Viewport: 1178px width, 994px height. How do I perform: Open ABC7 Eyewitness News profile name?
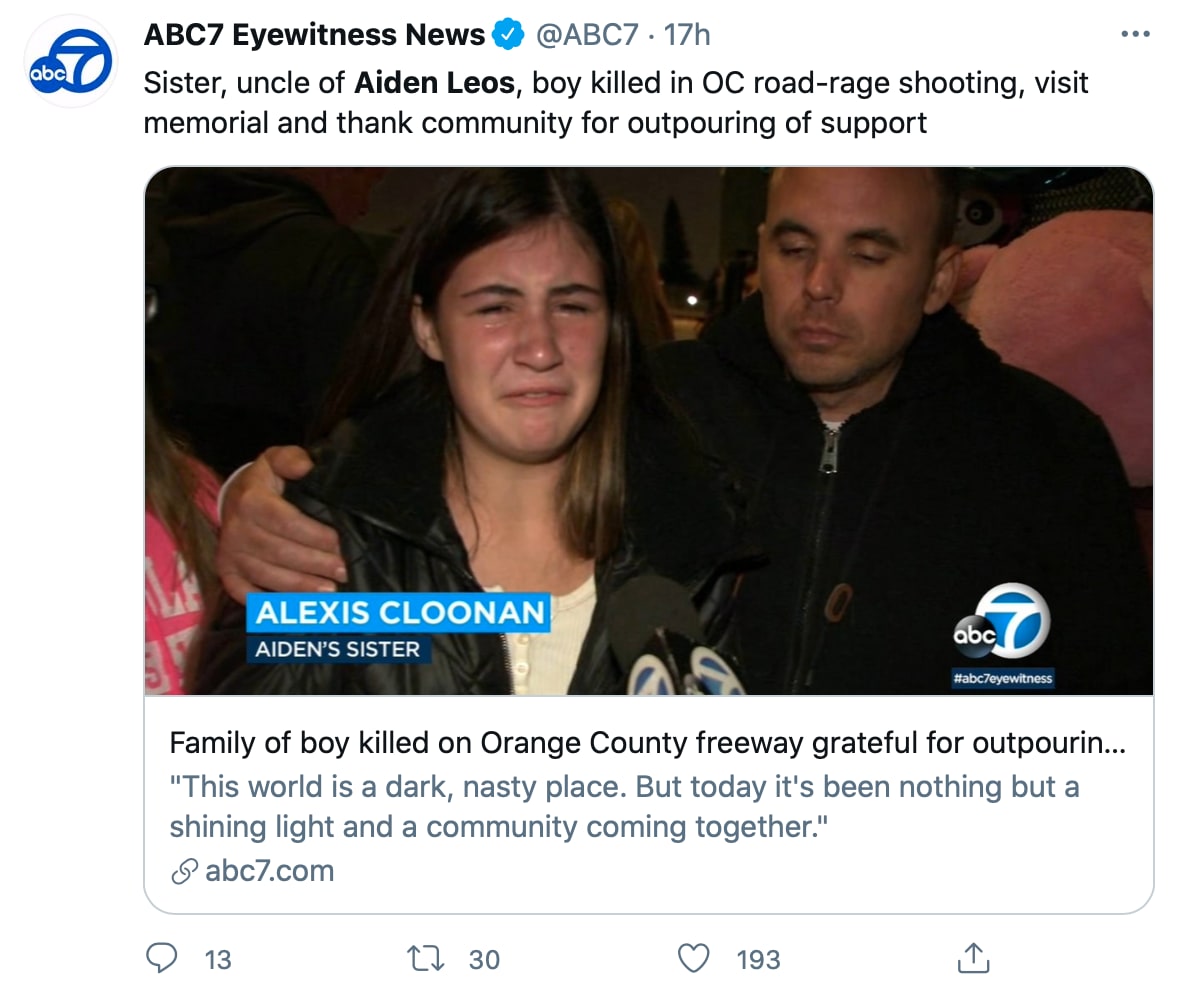[x=314, y=35]
